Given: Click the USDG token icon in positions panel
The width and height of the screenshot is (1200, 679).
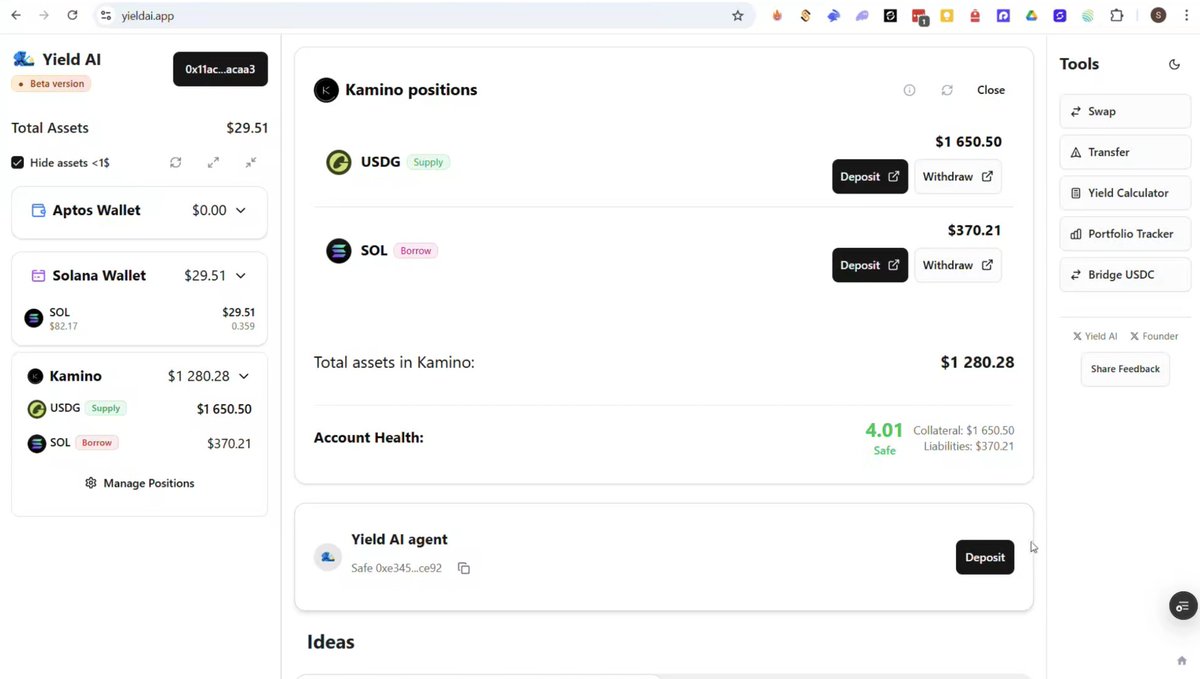Looking at the screenshot, I should [x=339, y=162].
